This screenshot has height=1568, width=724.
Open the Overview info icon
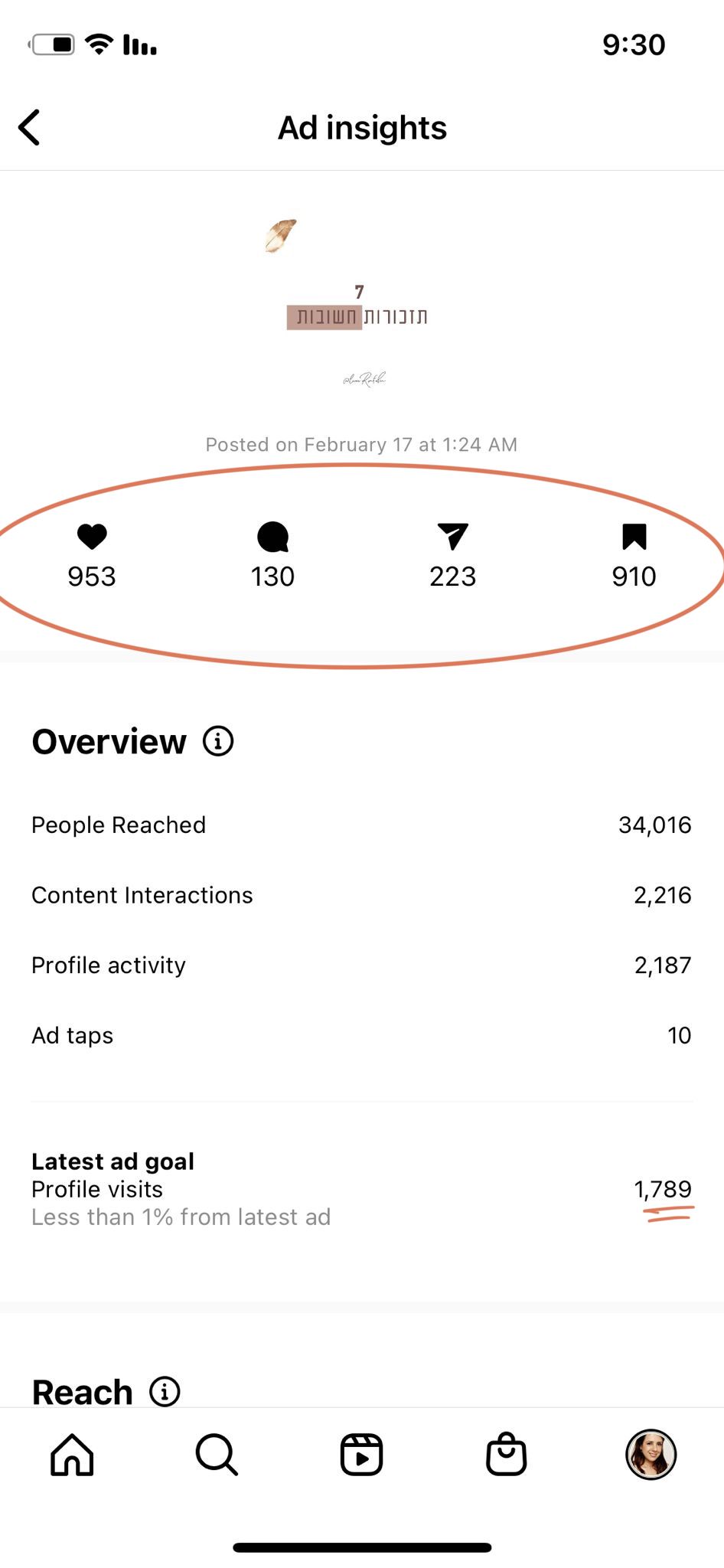218,741
